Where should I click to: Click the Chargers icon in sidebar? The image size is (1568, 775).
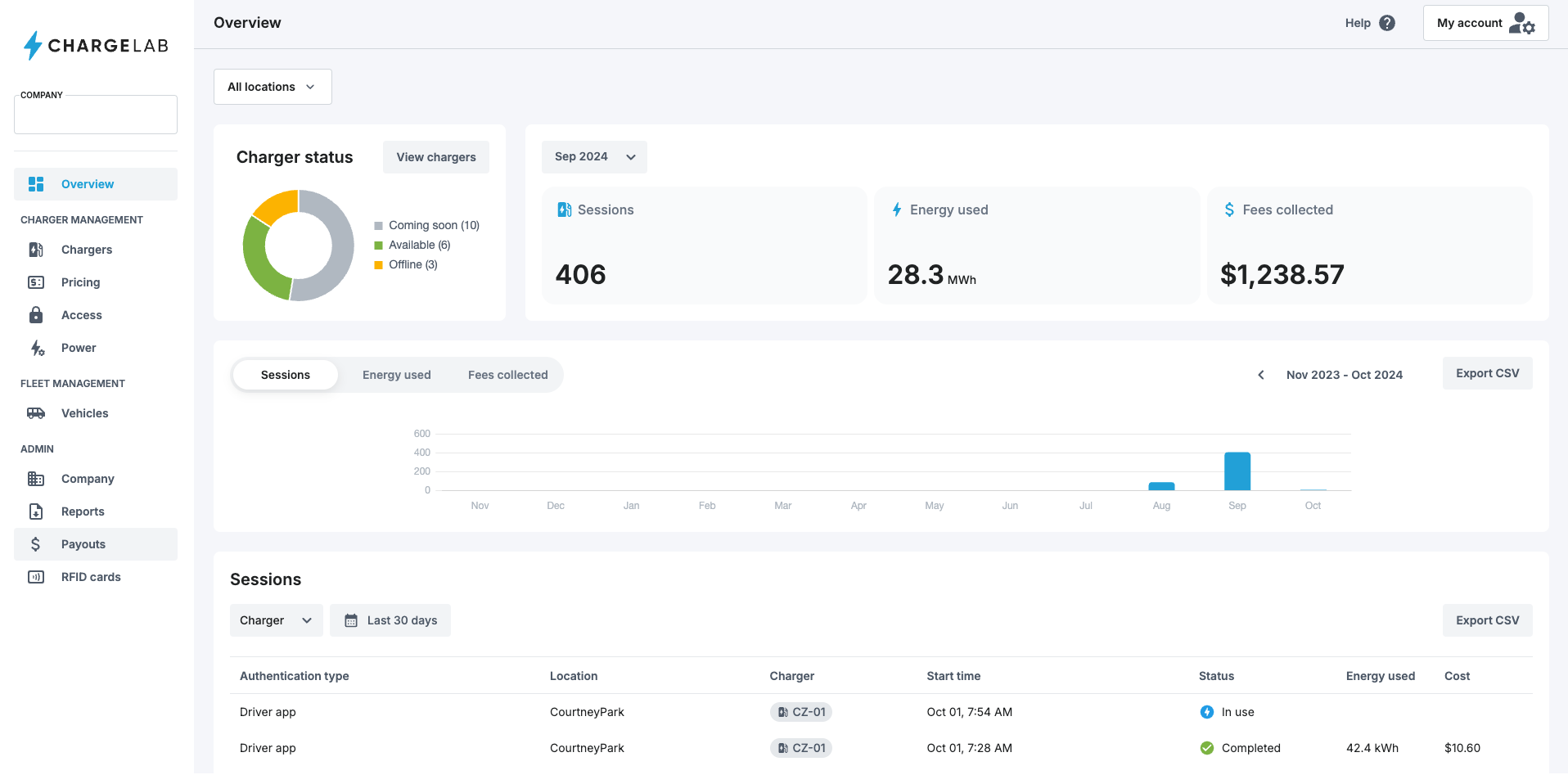[x=36, y=250]
